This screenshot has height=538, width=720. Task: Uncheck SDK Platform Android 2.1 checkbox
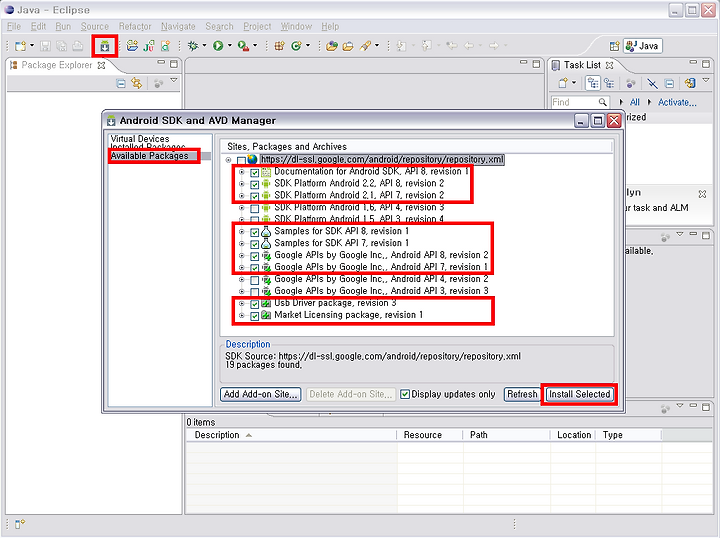pos(254,196)
